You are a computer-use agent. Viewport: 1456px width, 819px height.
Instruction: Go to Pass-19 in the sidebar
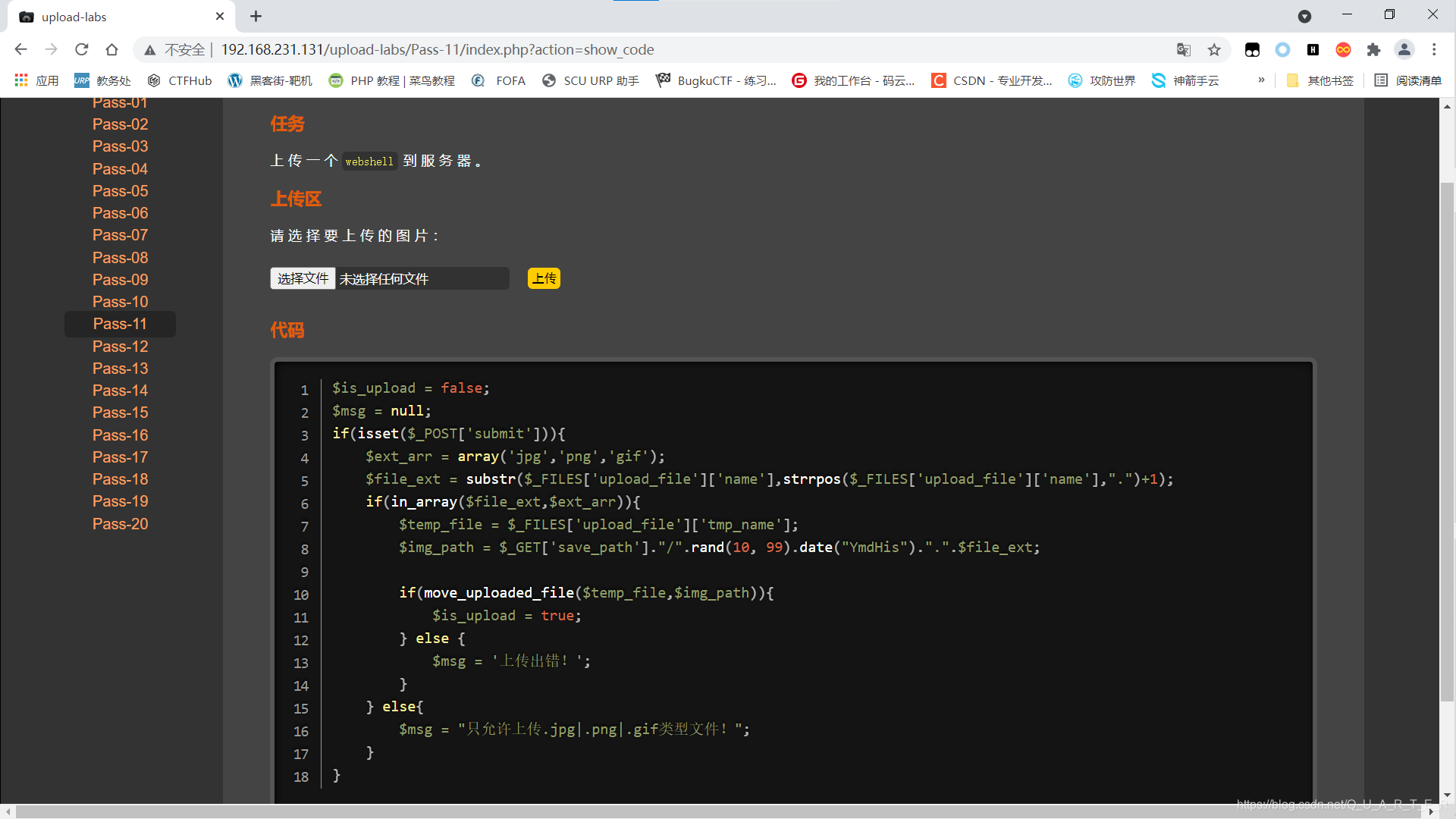coord(120,501)
